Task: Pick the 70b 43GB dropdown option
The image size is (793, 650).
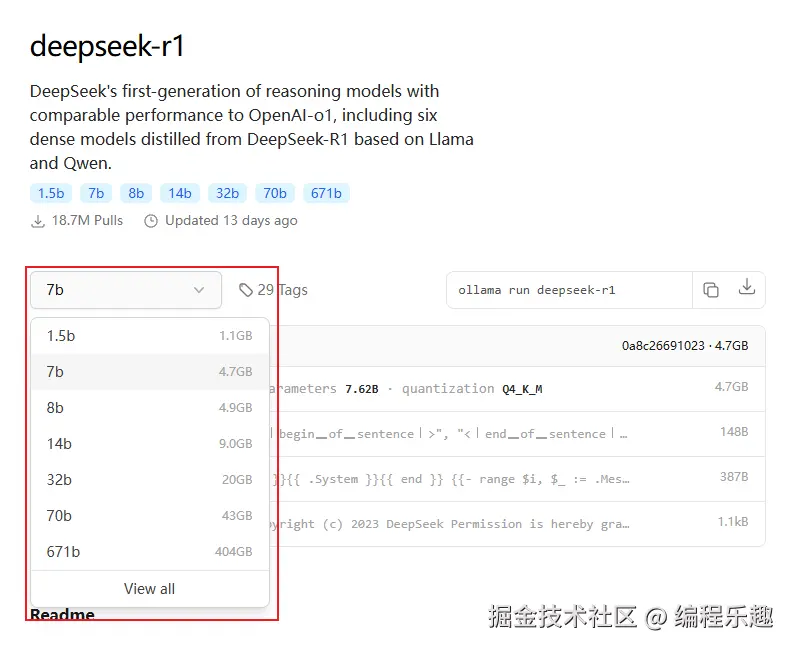Action: tap(150, 515)
